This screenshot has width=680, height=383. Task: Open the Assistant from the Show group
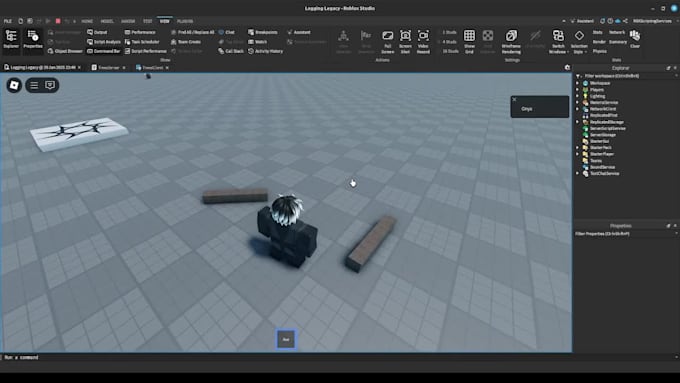[298, 32]
